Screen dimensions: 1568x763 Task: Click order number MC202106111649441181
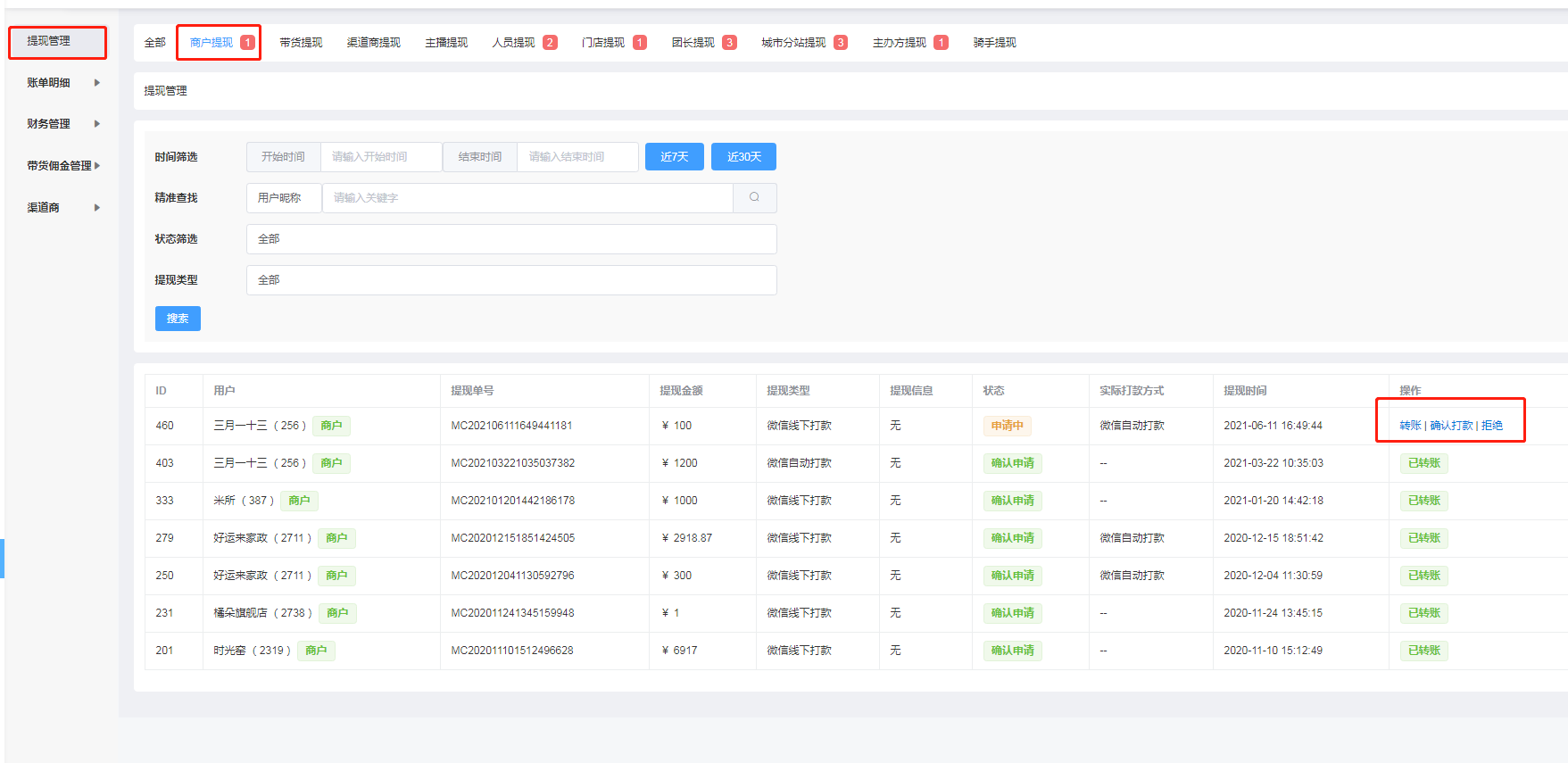[511, 426]
